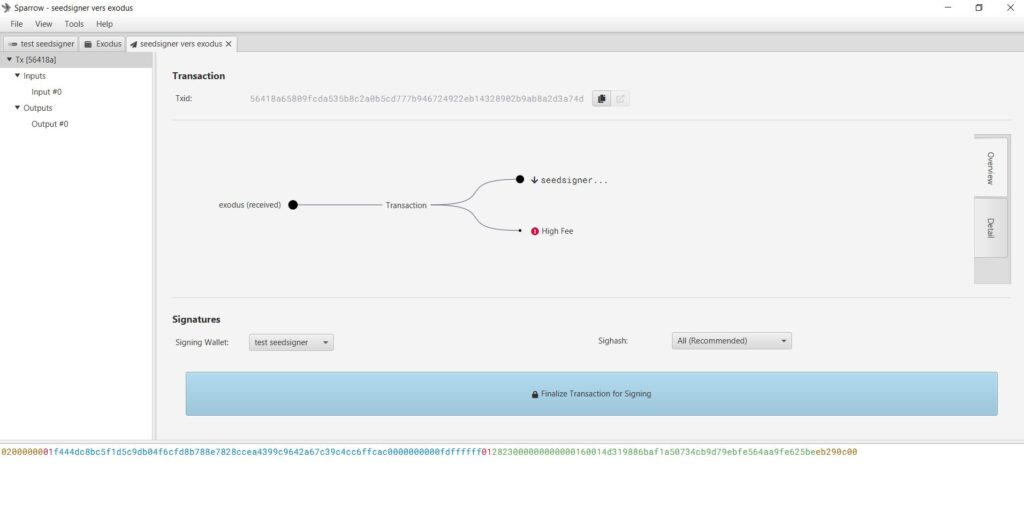Viewport: 1024px width, 527px height.
Task: Select the seedsigner vers exodus tab
Action: (181, 44)
